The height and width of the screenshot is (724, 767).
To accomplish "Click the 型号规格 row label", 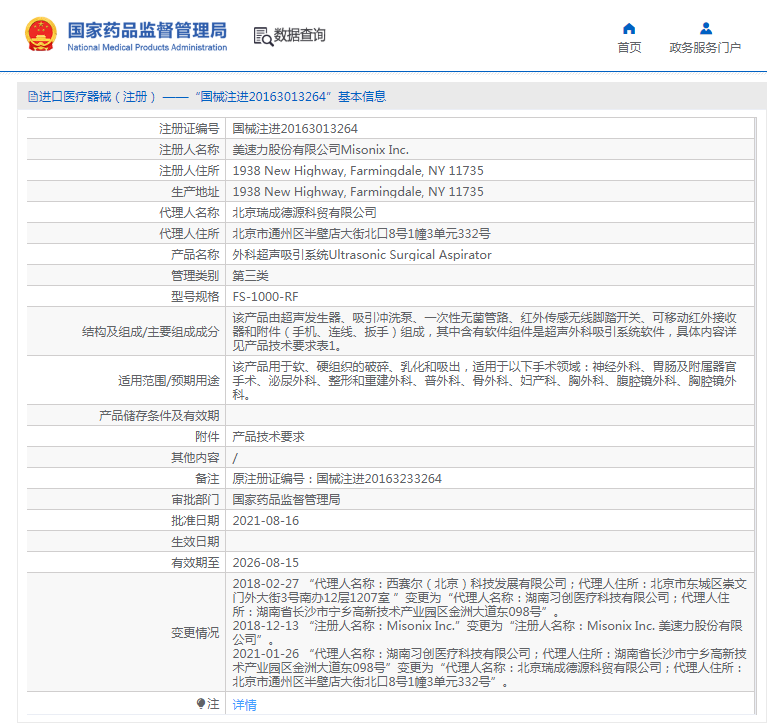I will [x=195, y=297].
